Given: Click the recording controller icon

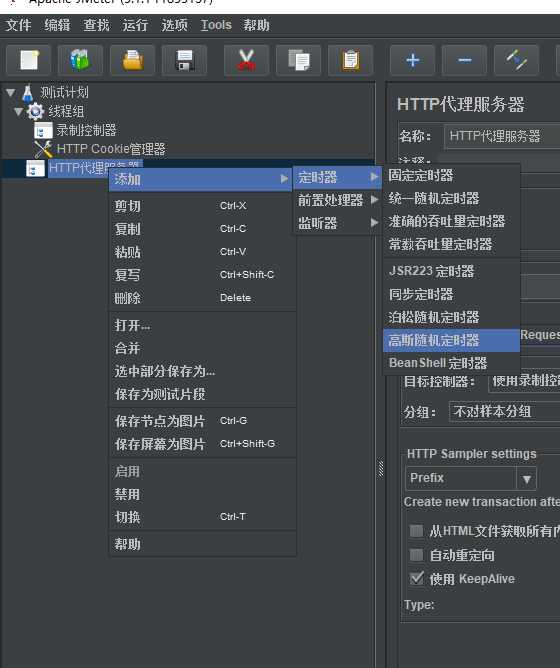Looking at the screenshot, I should click(43, 130).
